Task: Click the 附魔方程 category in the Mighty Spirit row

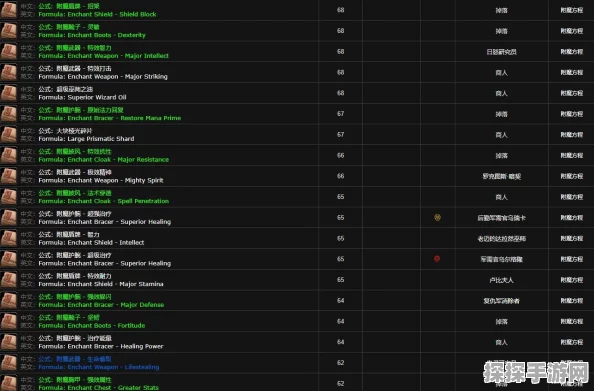Action: coord(572,176)
